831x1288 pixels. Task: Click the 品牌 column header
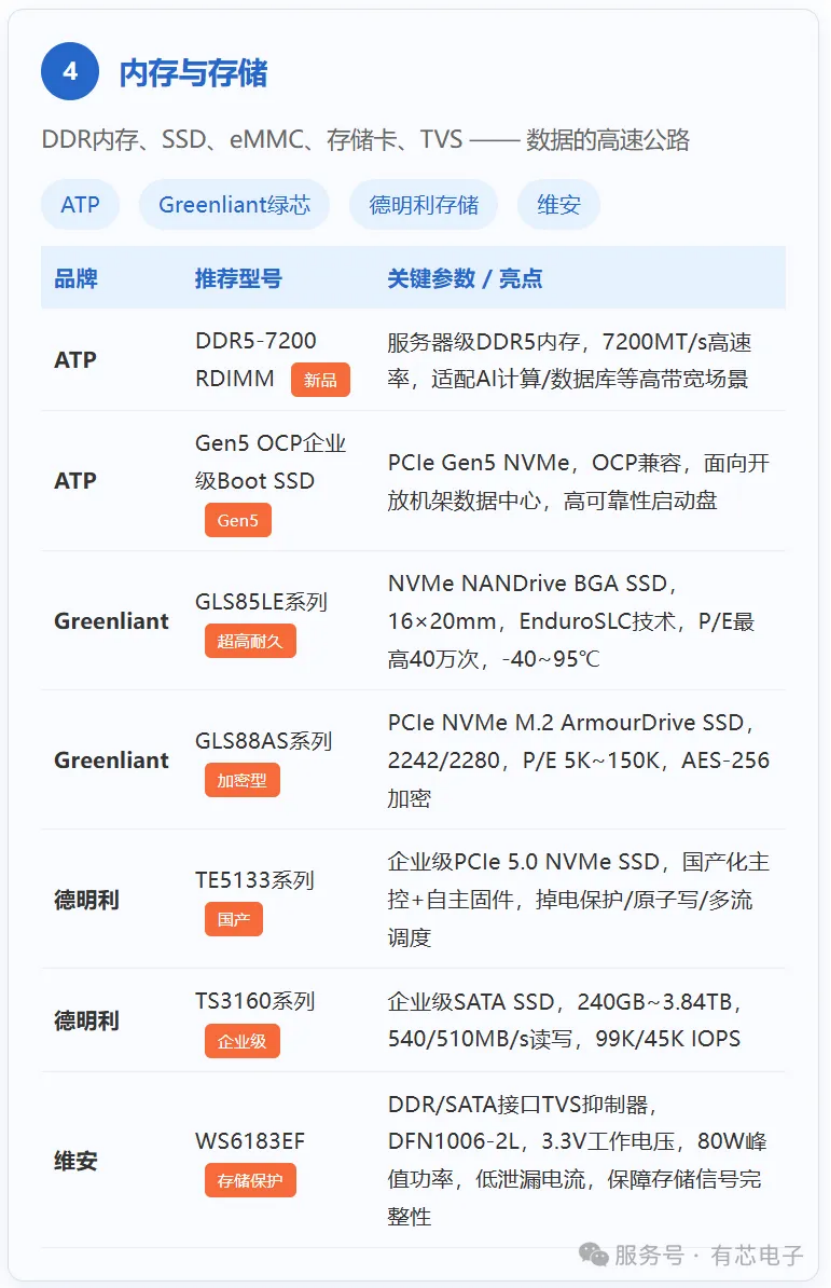pyautogui.click(x=76, y=278)
